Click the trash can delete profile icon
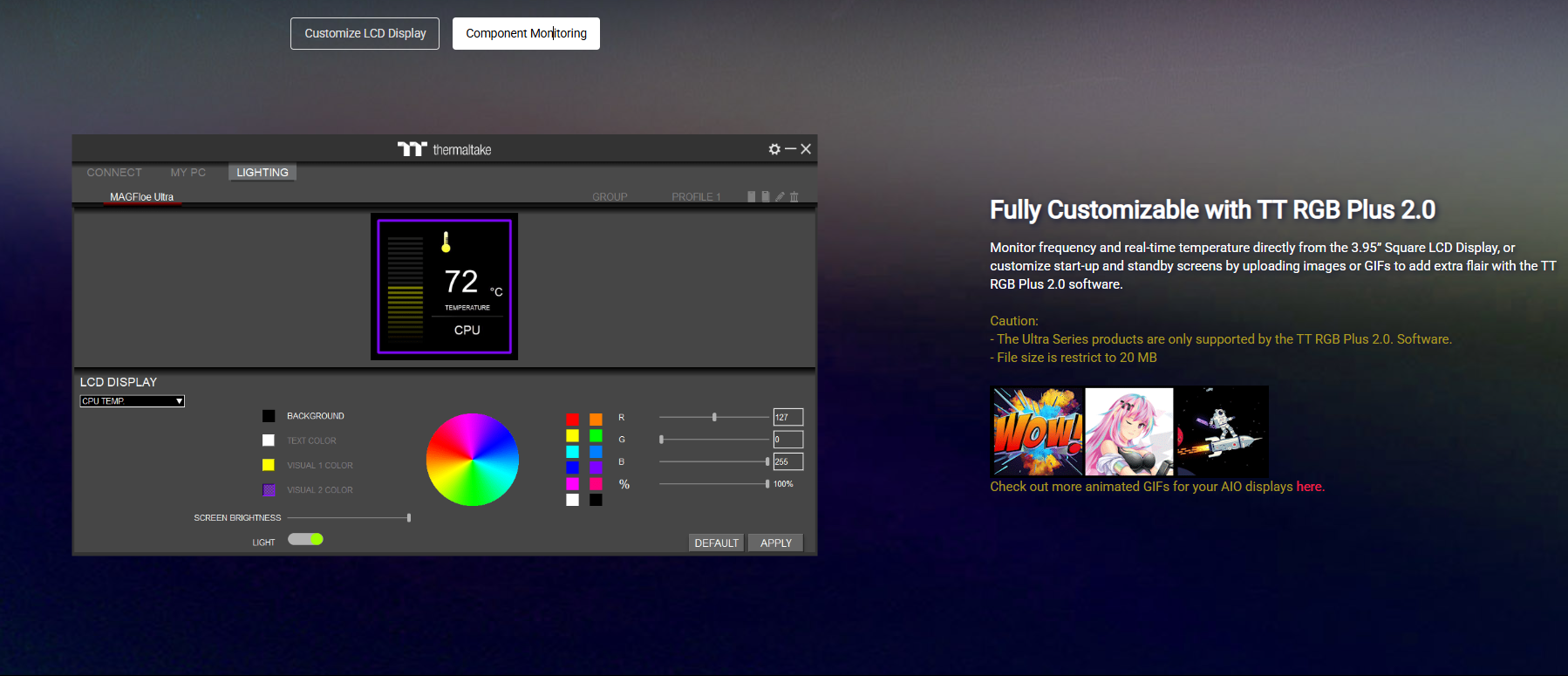 pos(794,196)
